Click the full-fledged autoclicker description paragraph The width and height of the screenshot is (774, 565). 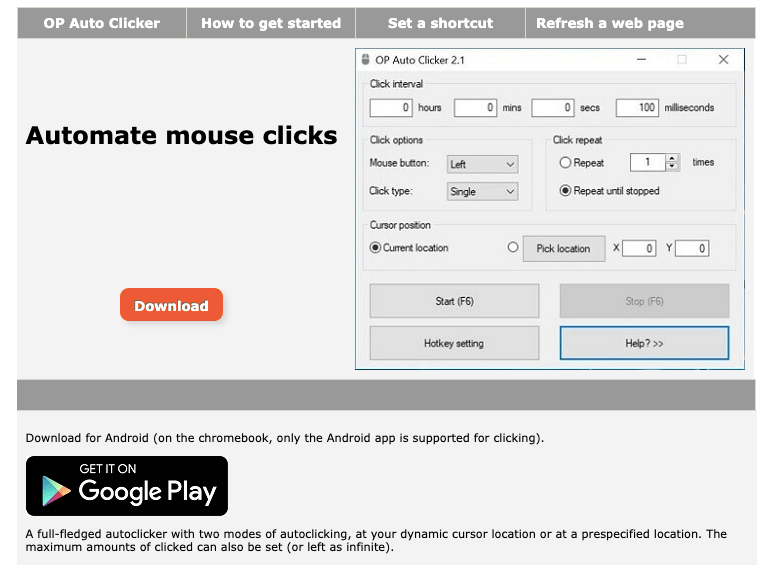pos(376,540)
